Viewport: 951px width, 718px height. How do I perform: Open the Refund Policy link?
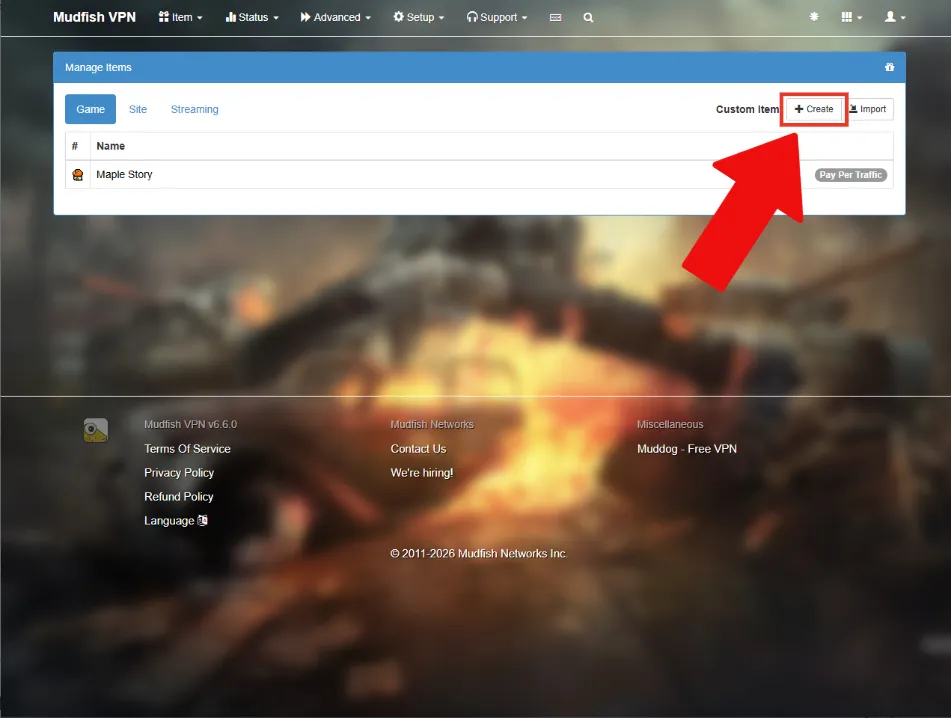point(179,497)
